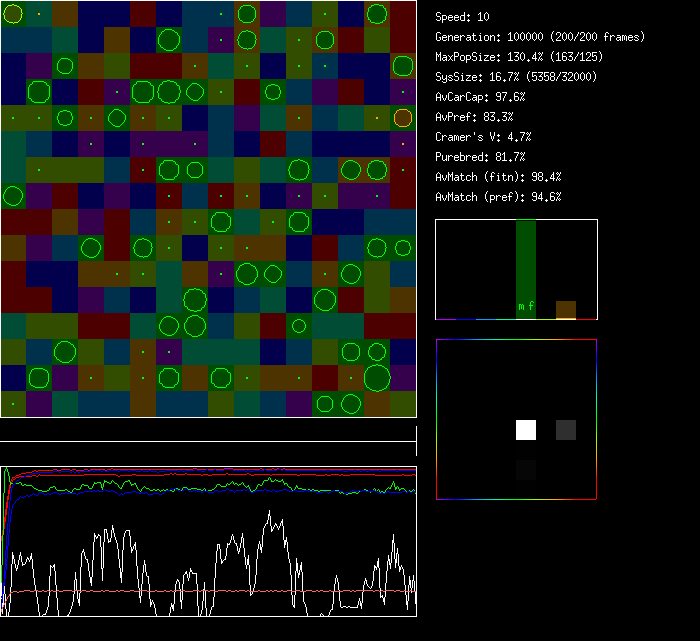Click the largest green circle near the bottom-right of the grid
This screenshot has width=700, height=641.
(x=377, y=378)
